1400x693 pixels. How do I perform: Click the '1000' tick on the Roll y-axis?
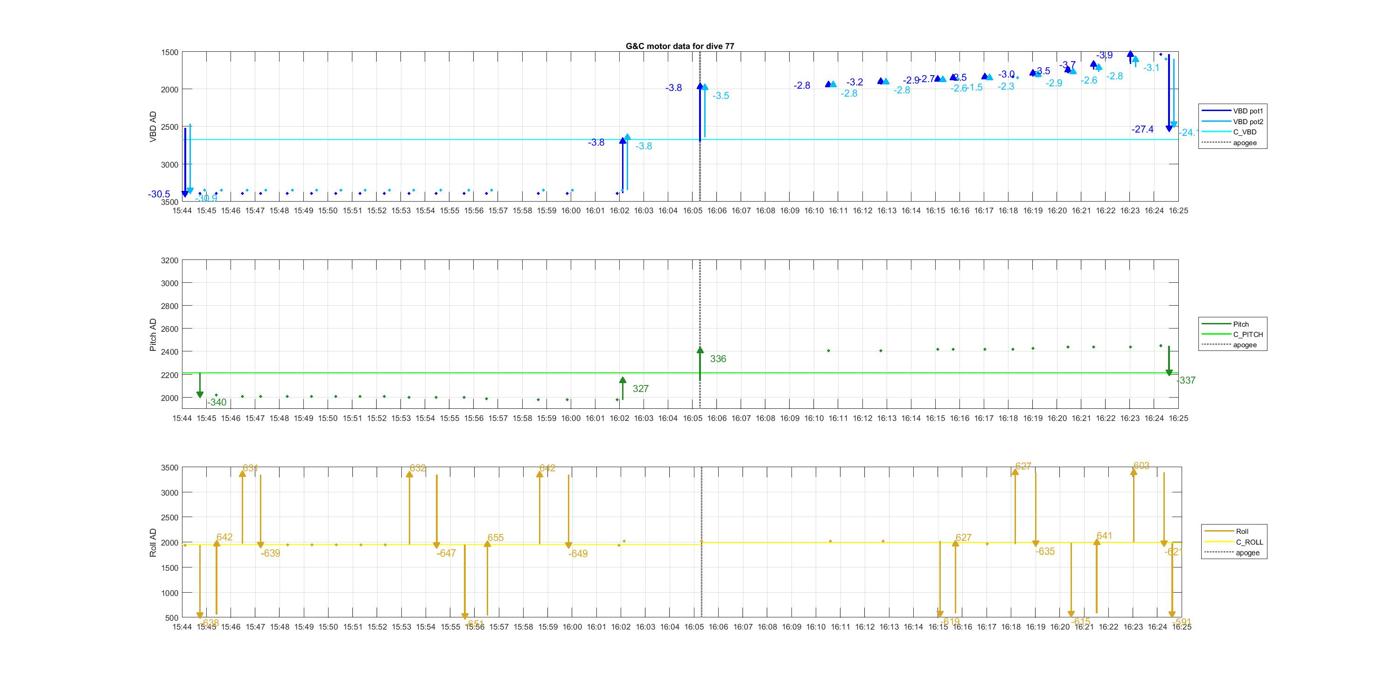(169, 593)
